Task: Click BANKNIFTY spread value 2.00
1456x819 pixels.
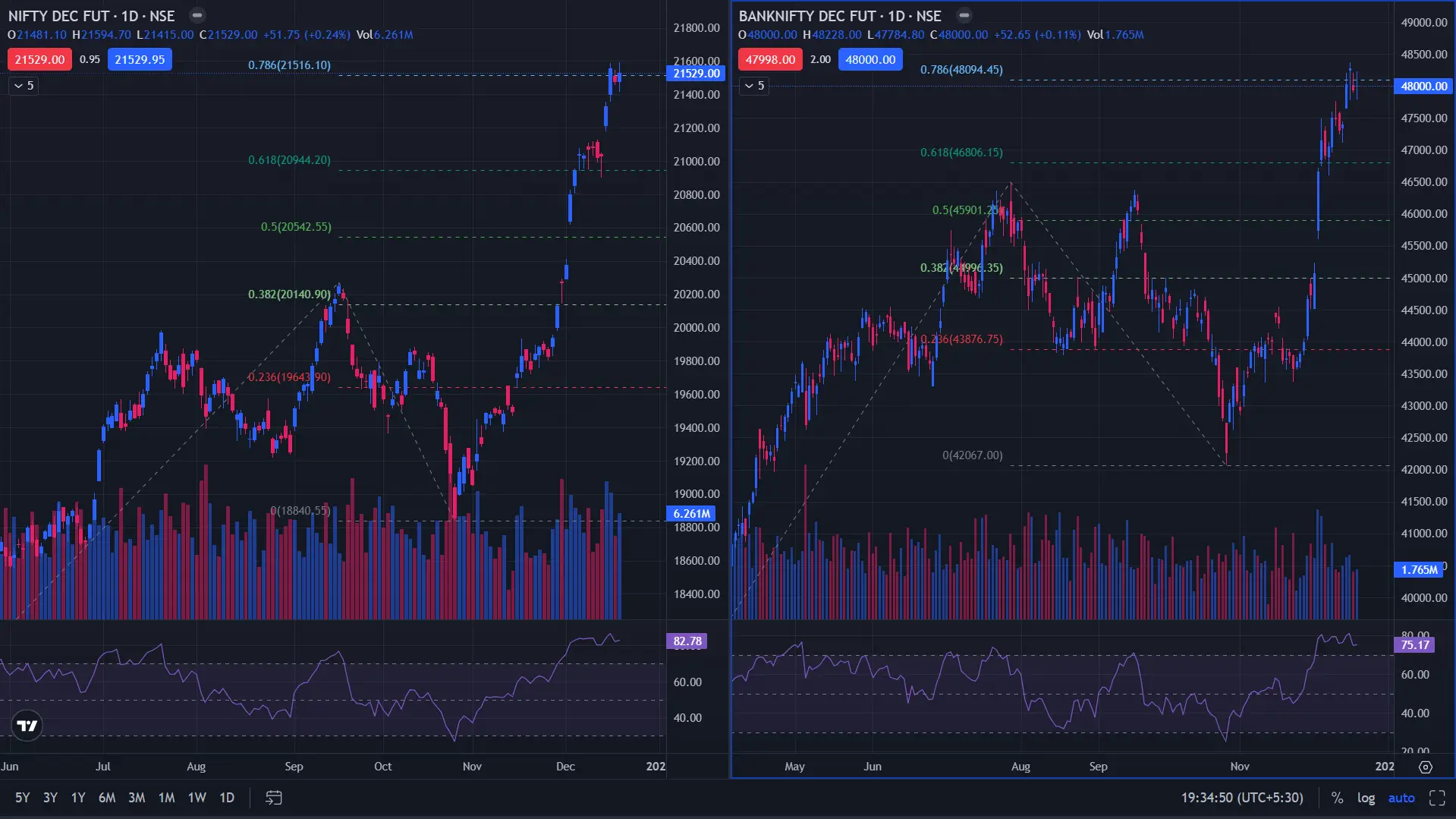Action: coord(820,59)
